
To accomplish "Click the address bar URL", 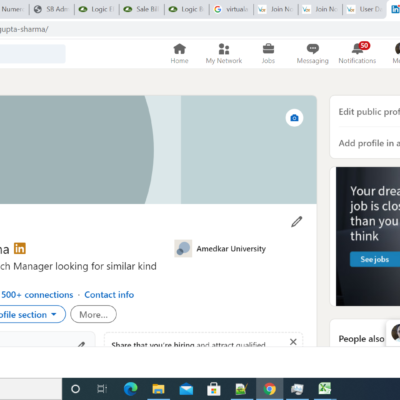I will pos(24,29).
